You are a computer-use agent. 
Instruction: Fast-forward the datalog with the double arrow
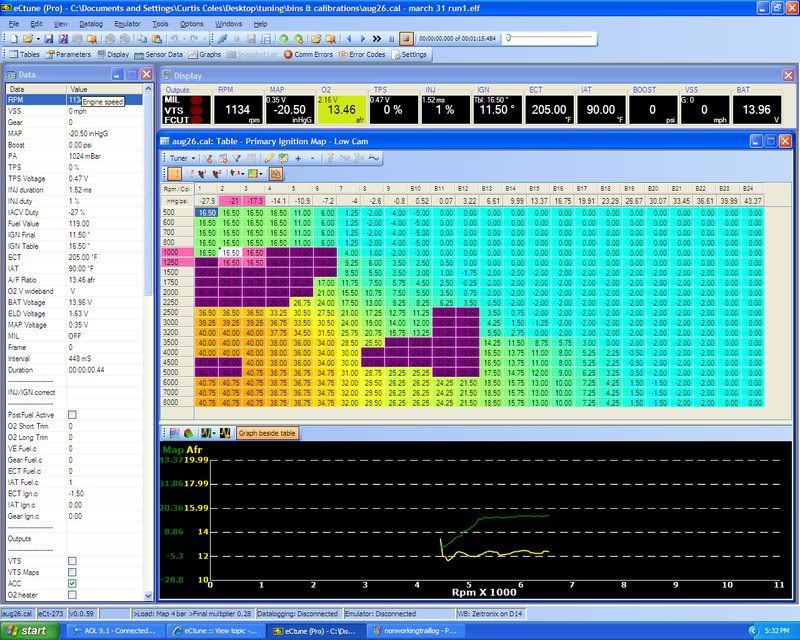[377, 39]
